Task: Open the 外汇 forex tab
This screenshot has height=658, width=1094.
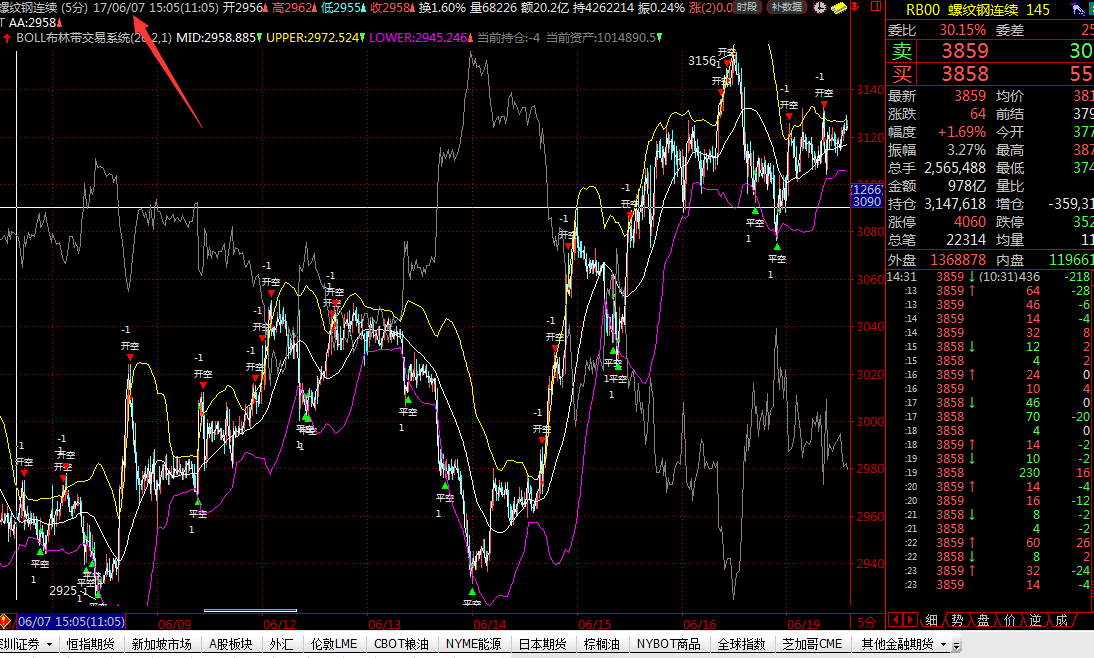Action: [x=281, y=644]
